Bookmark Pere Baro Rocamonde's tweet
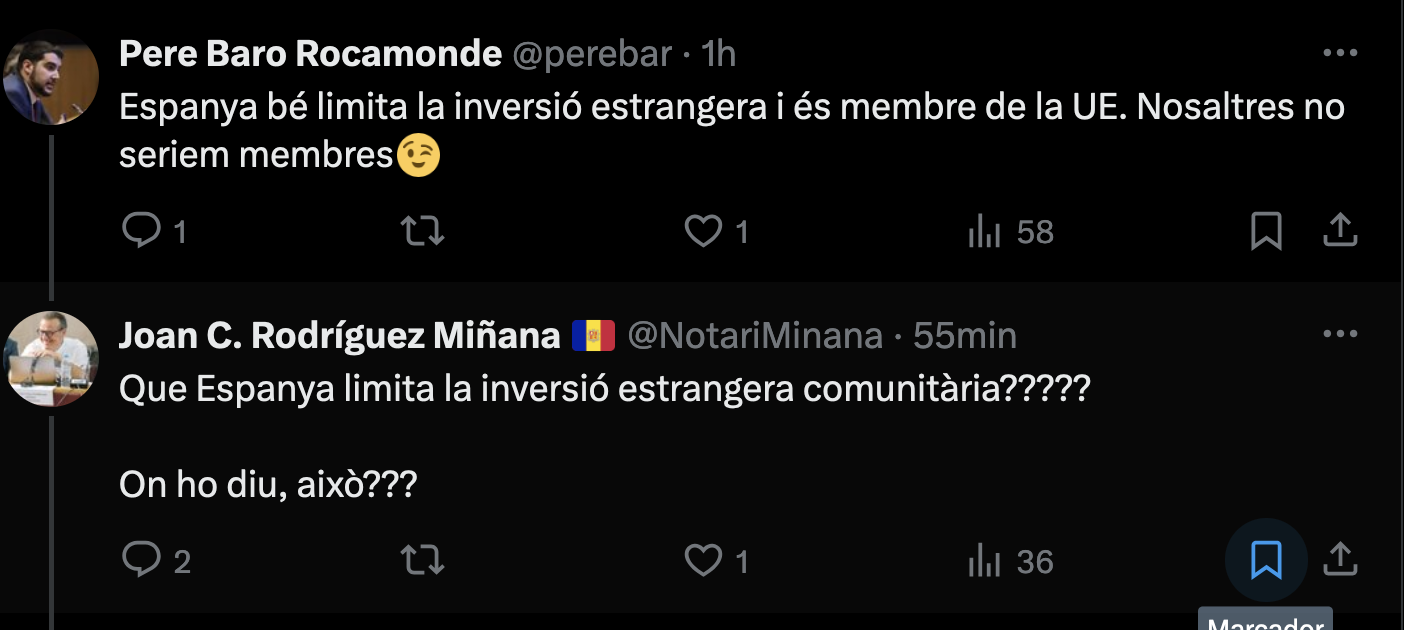This screenshot has width=1404, height=630. (x=1266, y=232)
